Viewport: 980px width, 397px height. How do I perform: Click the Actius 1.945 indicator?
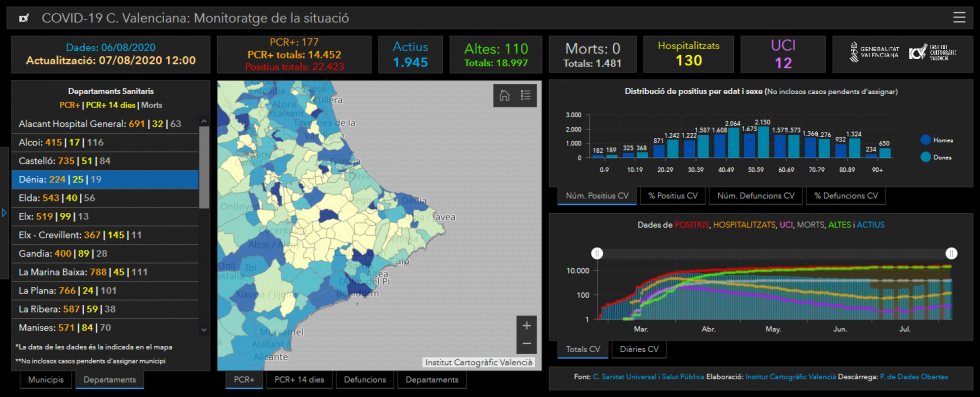click(x=410, y=54)
